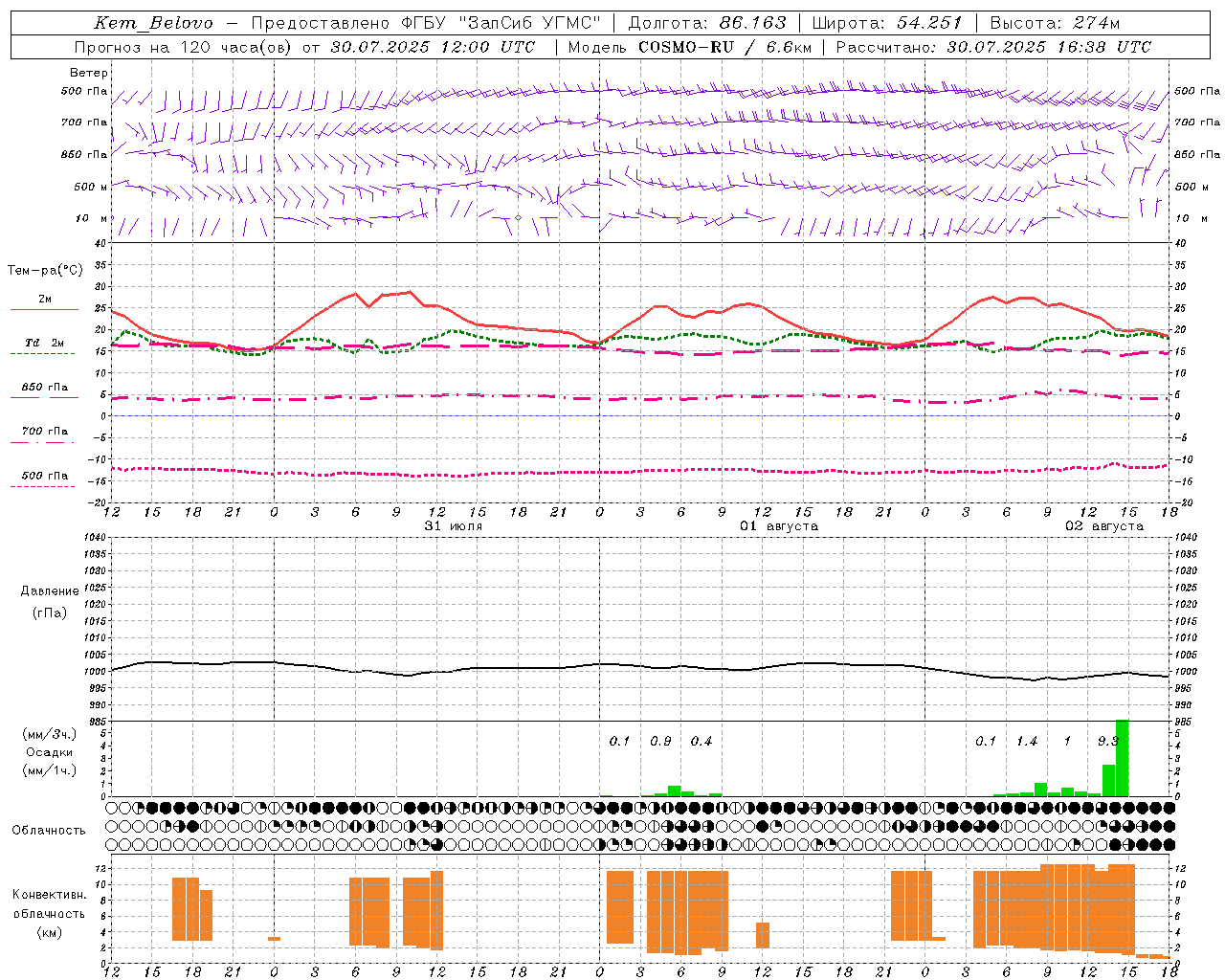Image resolution: width=1225 pixels, height=980 pixels.
Task: Select forecast start 30.07.2025 12:00 UTC text
Action: 433,47
